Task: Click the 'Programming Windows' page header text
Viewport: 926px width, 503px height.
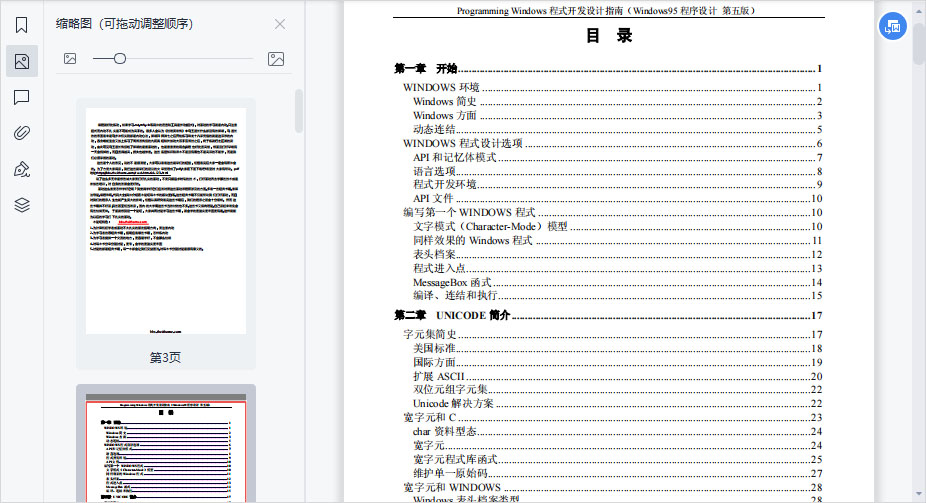Action: pos(606,11)
